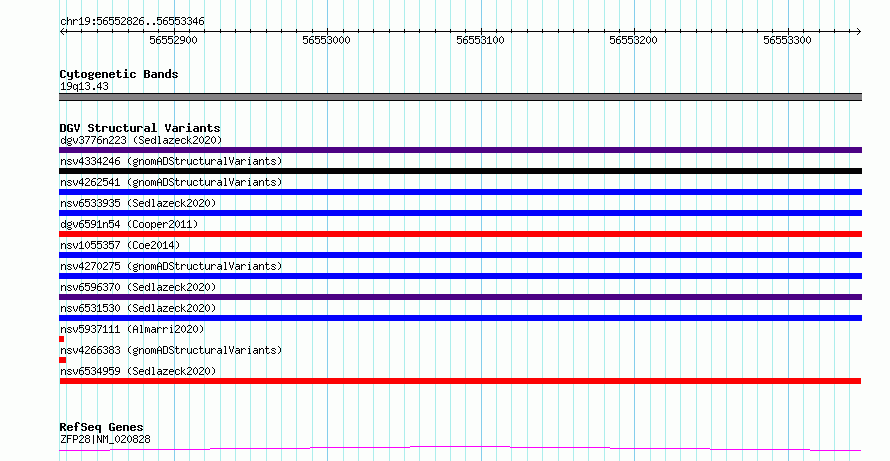Click the nsv6534959 (Sedlazeck2020) label
Screen dimensions: 890x461
tap(138, 371)
